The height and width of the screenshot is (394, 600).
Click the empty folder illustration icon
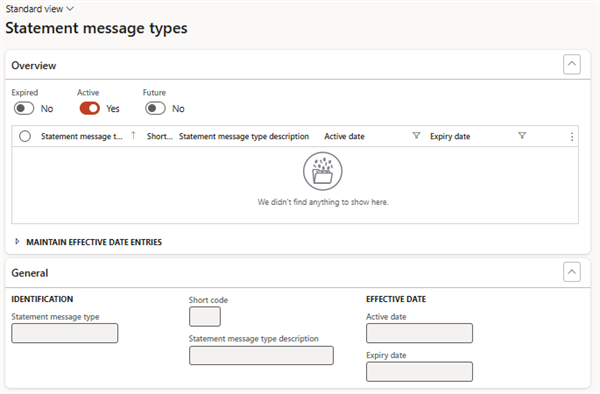coord(323,171)
